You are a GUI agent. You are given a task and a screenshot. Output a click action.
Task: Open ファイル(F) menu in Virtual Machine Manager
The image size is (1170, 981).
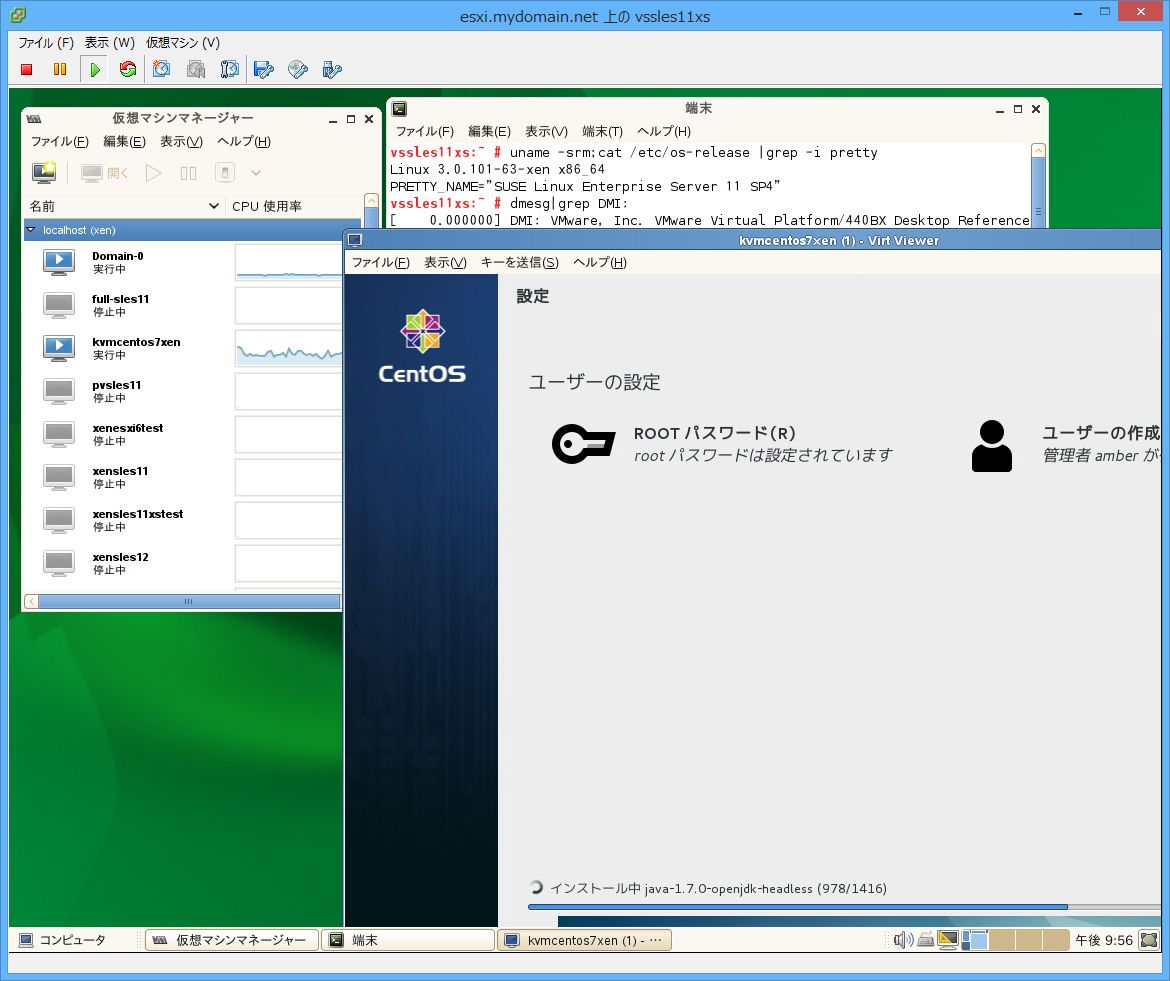point(60,142)
